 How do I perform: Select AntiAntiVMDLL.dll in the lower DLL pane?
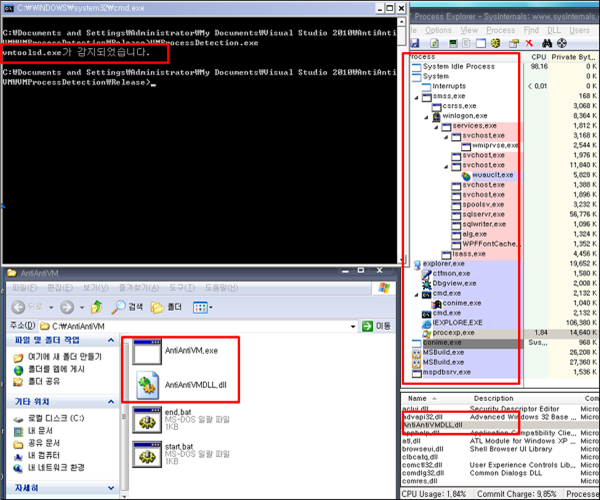pyautogui.click(x=500, y=425)
